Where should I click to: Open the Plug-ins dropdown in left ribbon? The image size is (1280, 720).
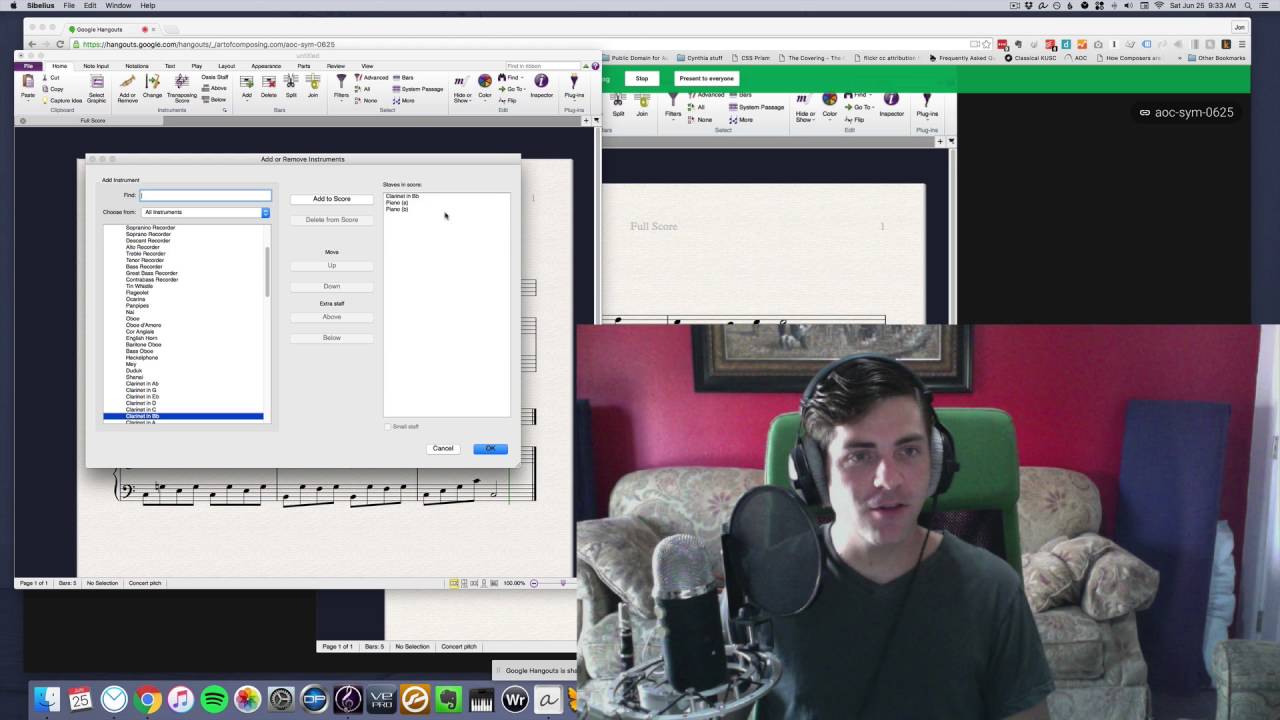[x=574, y=86]
